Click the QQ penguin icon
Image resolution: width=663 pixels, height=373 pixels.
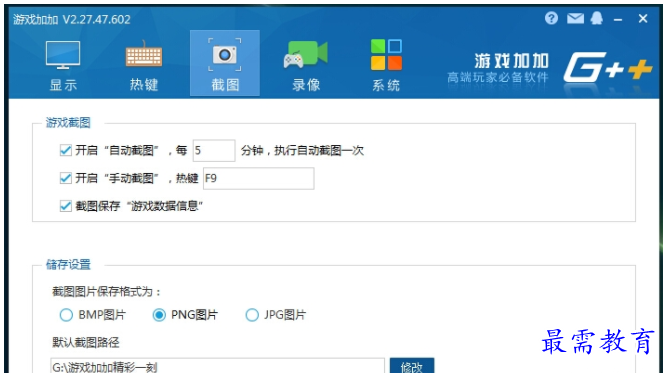click(x=597, y=18)
